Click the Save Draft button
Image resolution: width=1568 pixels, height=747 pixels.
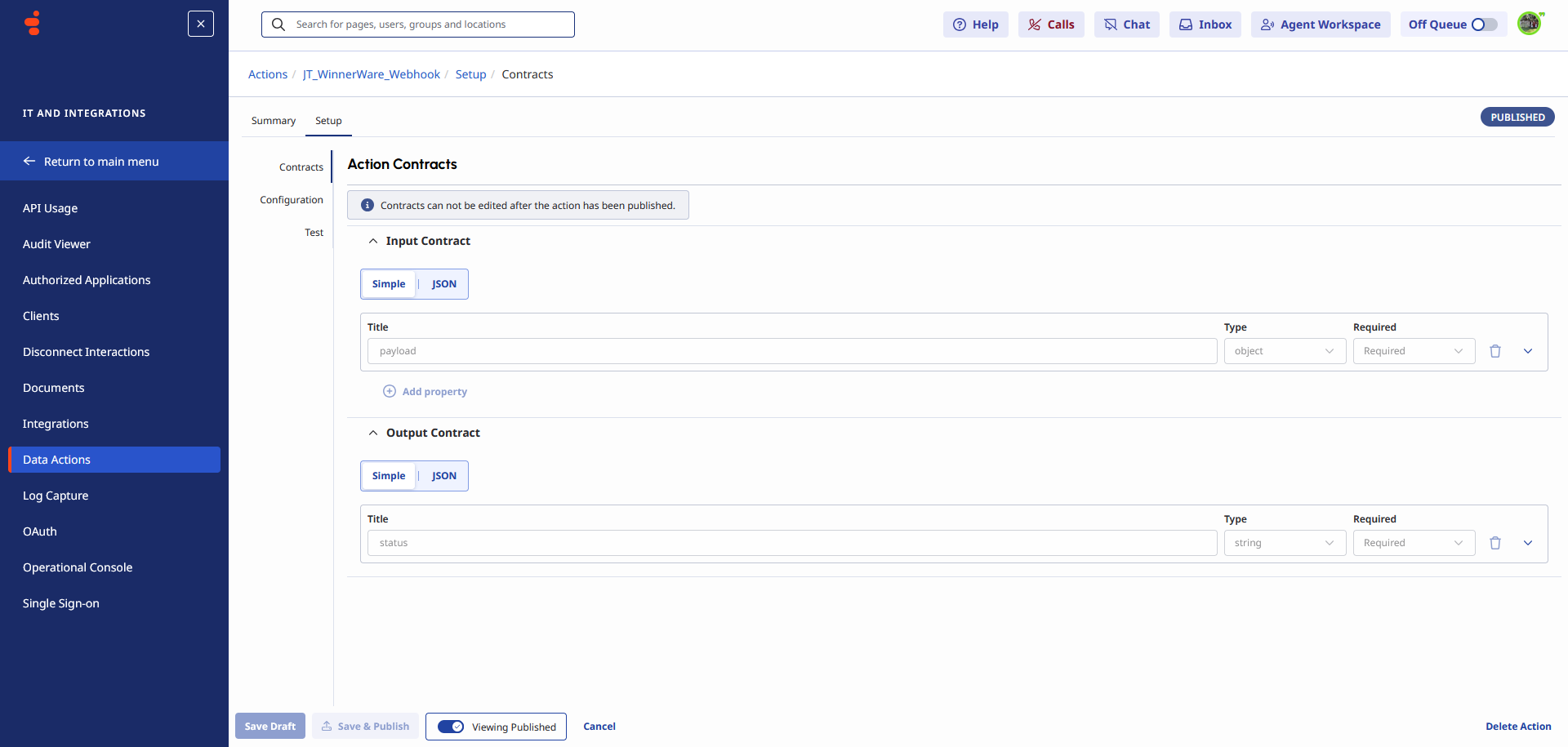[269, 726]
